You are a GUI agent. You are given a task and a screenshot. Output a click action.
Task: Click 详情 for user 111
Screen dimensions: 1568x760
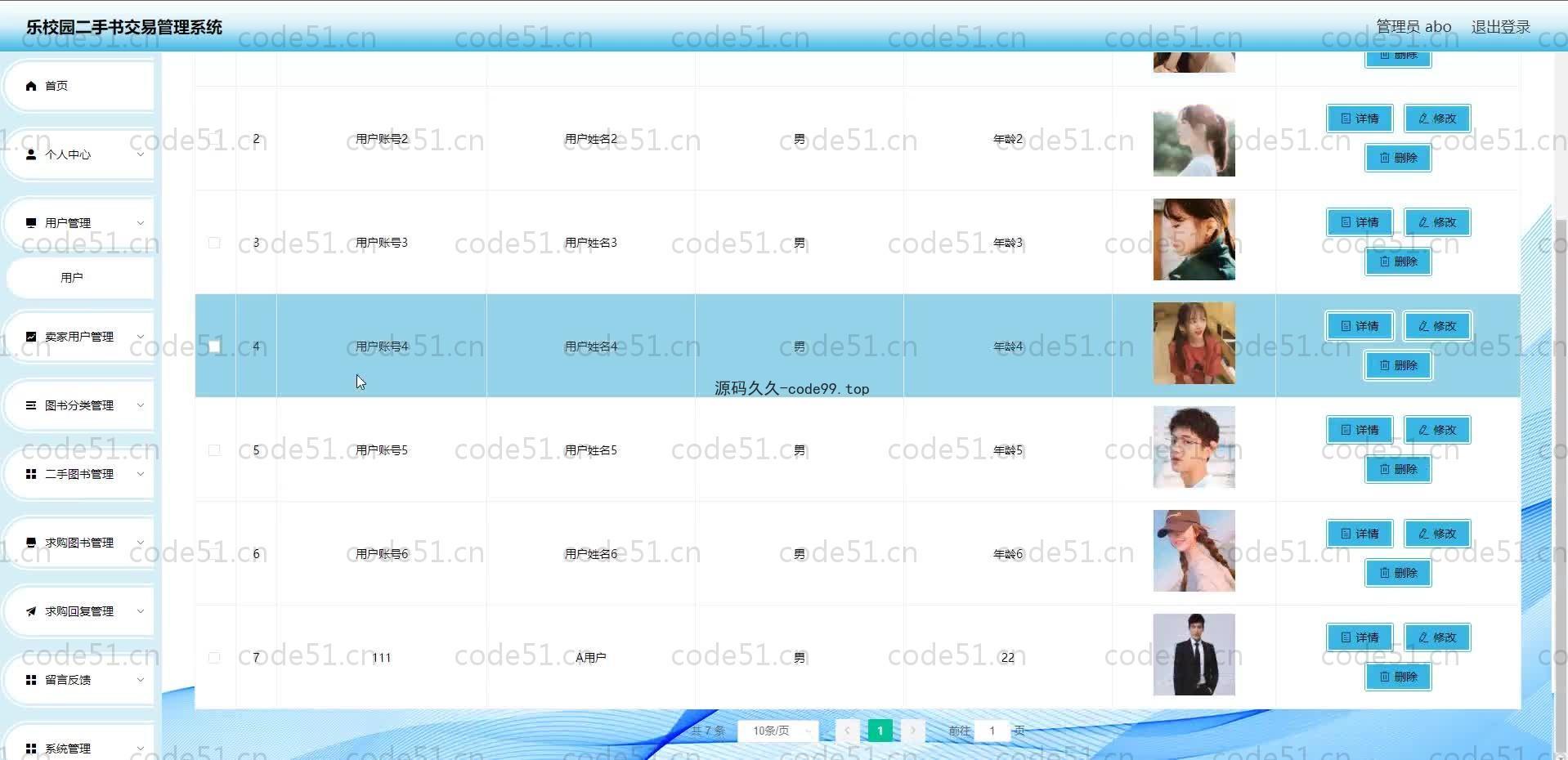pos(1360,637)
